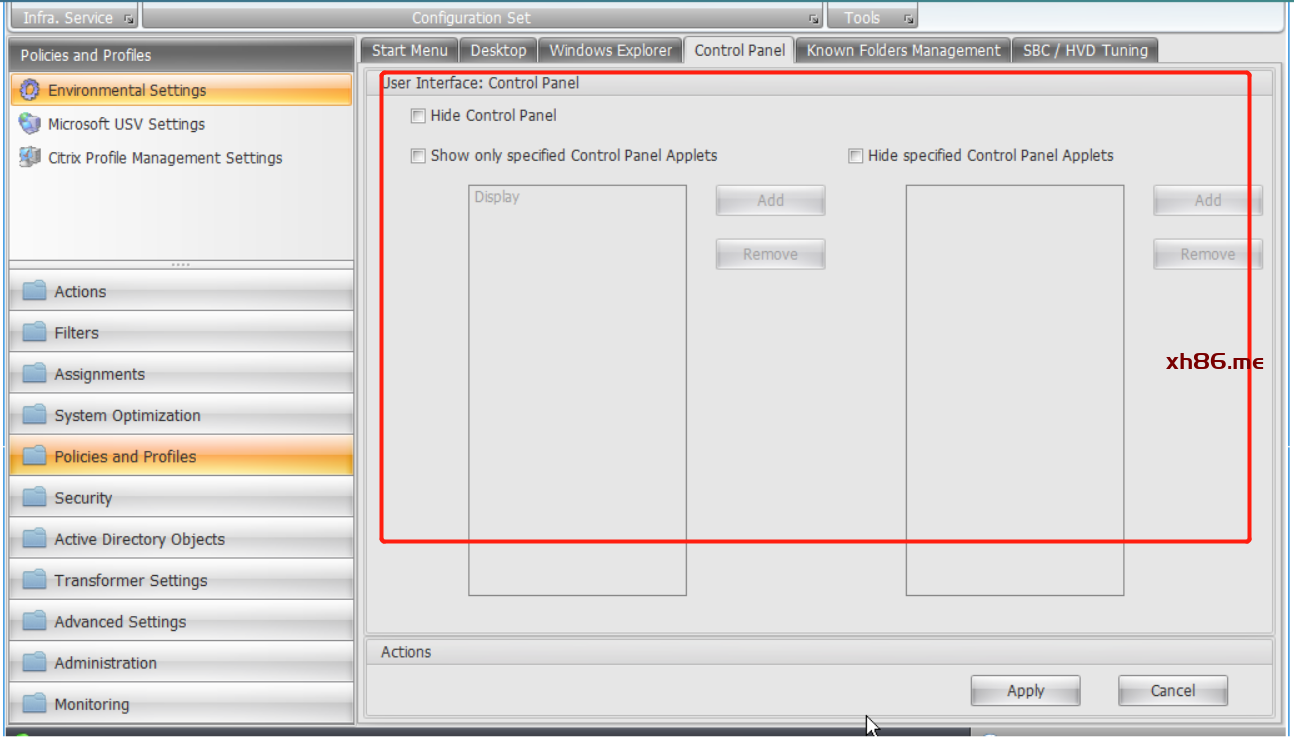Click the Actions folder icon

click(x=35, y=291)
